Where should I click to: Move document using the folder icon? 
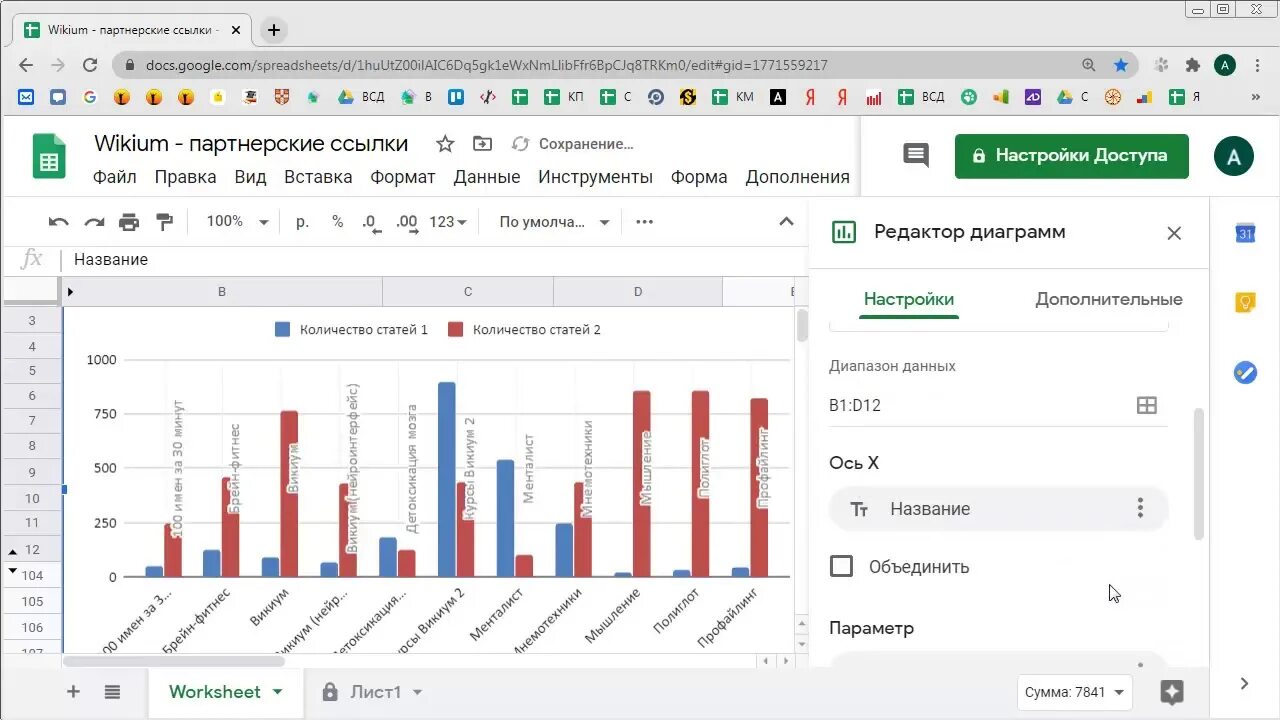[482, 144]
